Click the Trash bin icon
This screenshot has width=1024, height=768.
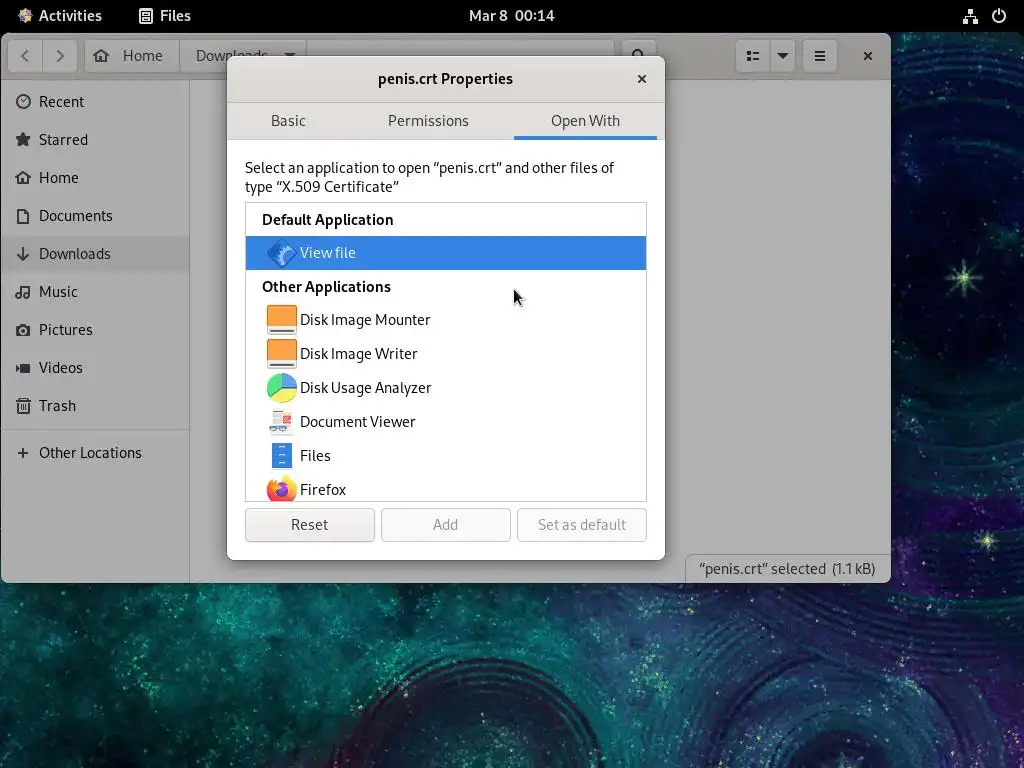pyautogui.click(x=23, y=406)
